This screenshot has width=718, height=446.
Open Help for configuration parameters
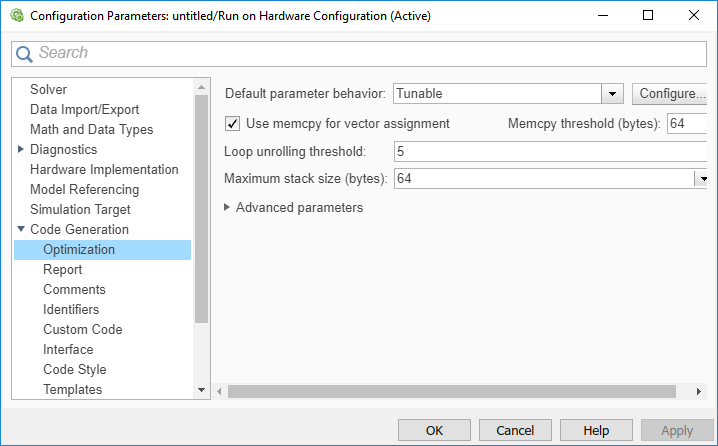pyautogui.click(x=596, y=430)
